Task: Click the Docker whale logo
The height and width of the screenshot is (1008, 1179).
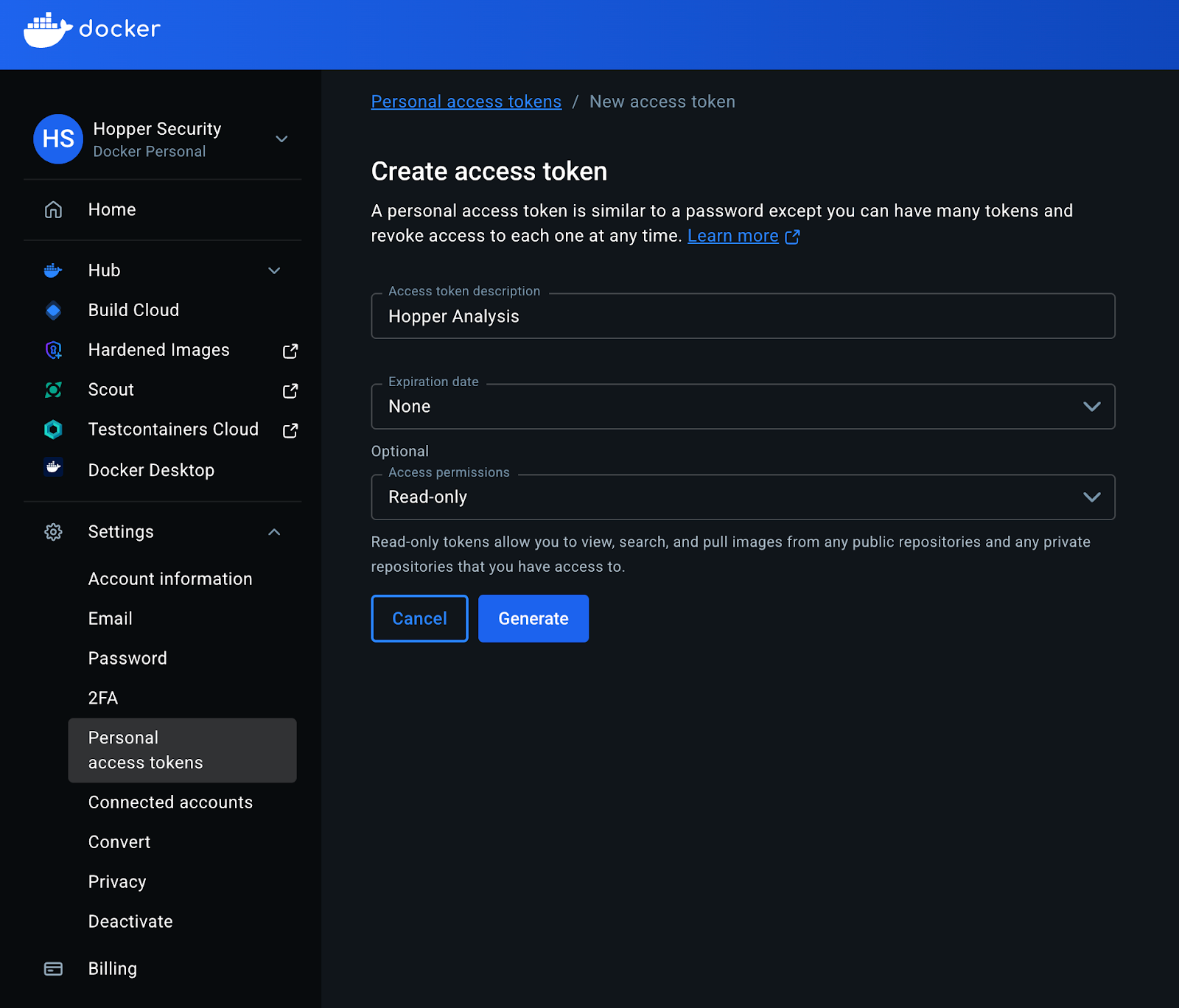Action: [x=47, y=30]
